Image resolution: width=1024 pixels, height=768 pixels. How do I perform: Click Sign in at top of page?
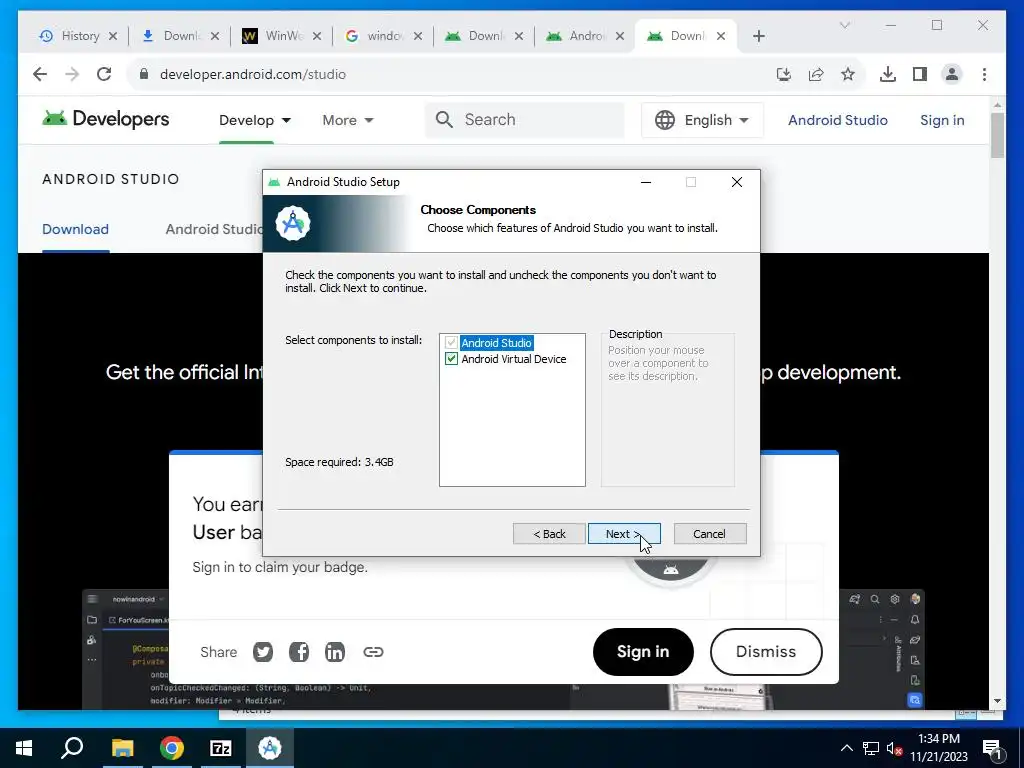[x=942, y=120]
